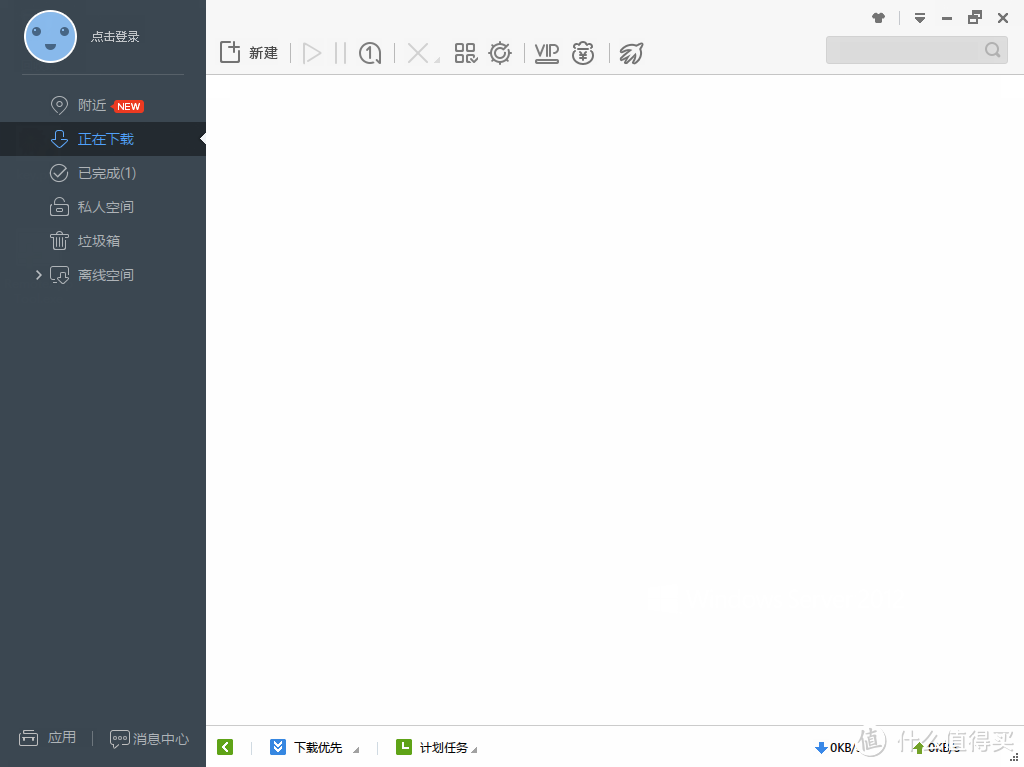Click the 新建 new task button

[249, 53]
